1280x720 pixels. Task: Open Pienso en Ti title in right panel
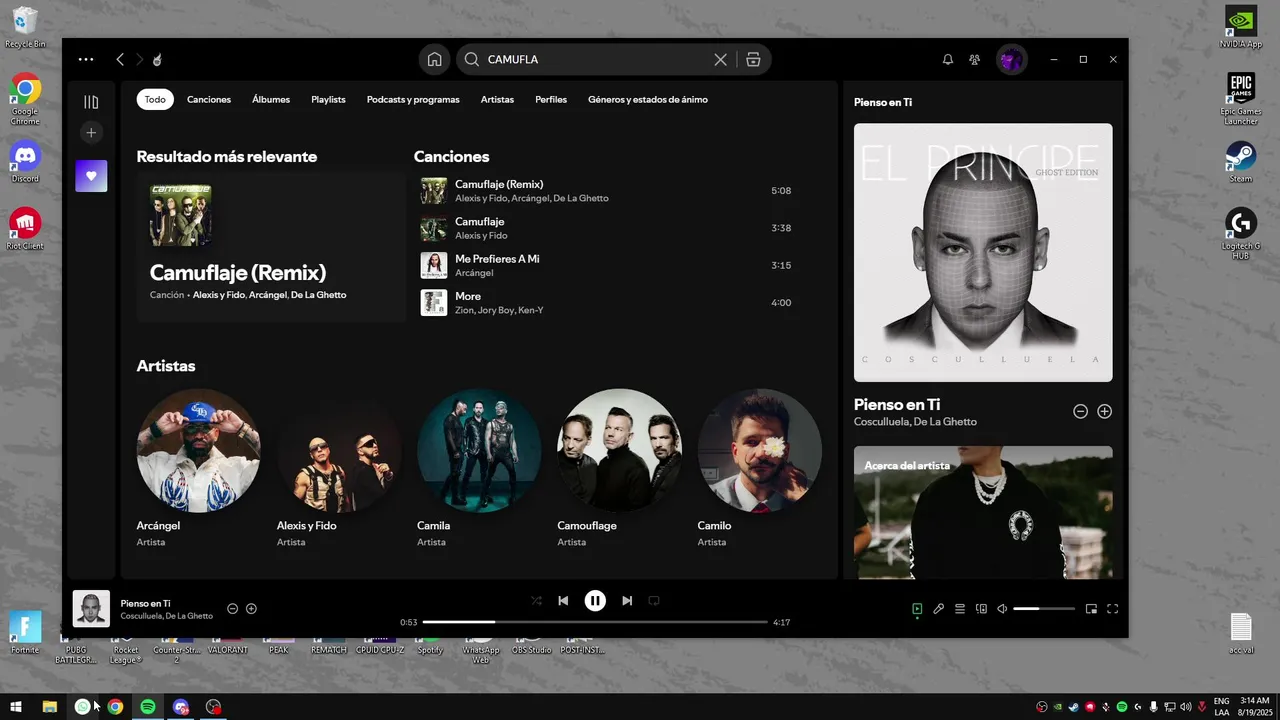pos(897,404)
